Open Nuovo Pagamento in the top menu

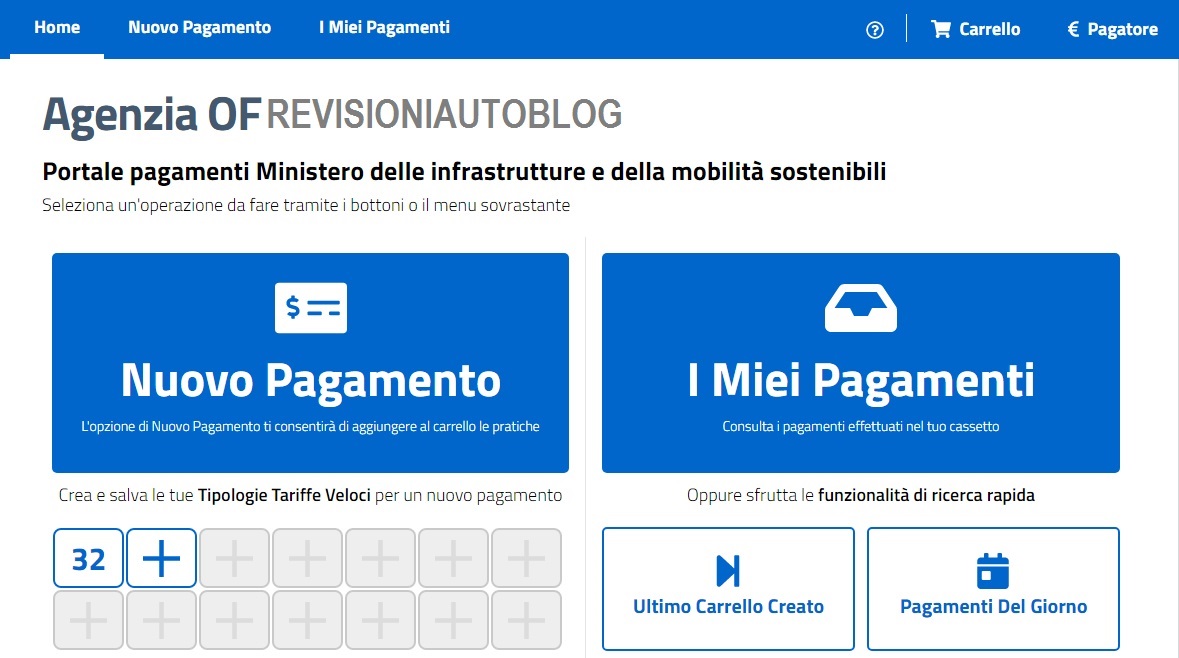(x=199, y=28)
